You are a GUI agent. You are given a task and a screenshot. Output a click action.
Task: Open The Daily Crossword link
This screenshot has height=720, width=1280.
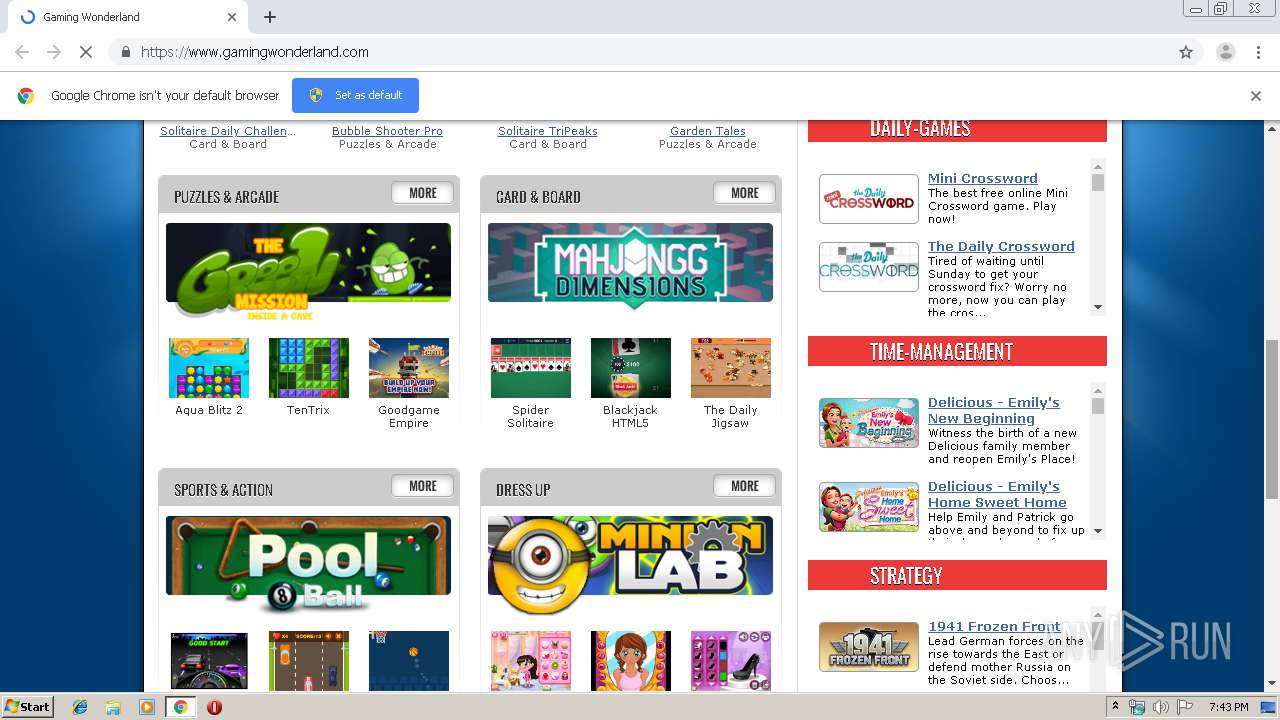pyautogui.click(x=1001, y=246)
